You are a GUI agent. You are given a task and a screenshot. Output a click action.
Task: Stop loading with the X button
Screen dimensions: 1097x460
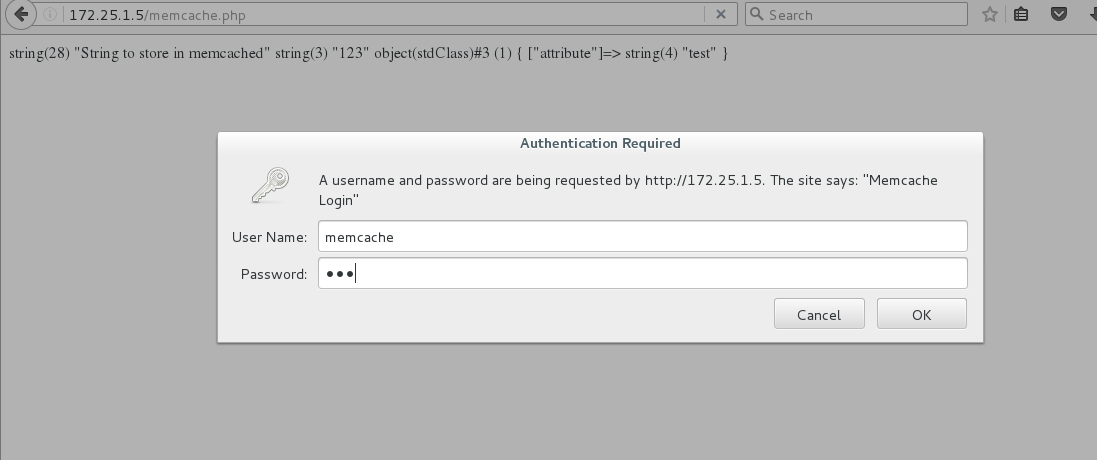tap(719, 15)
